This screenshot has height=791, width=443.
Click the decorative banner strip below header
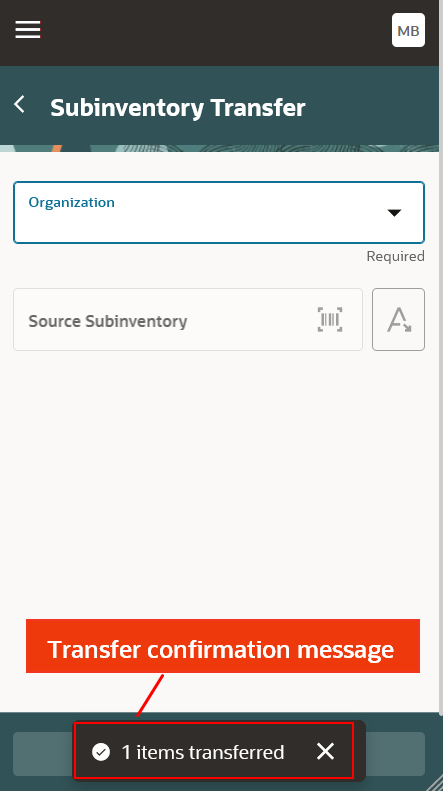[219, 148]
